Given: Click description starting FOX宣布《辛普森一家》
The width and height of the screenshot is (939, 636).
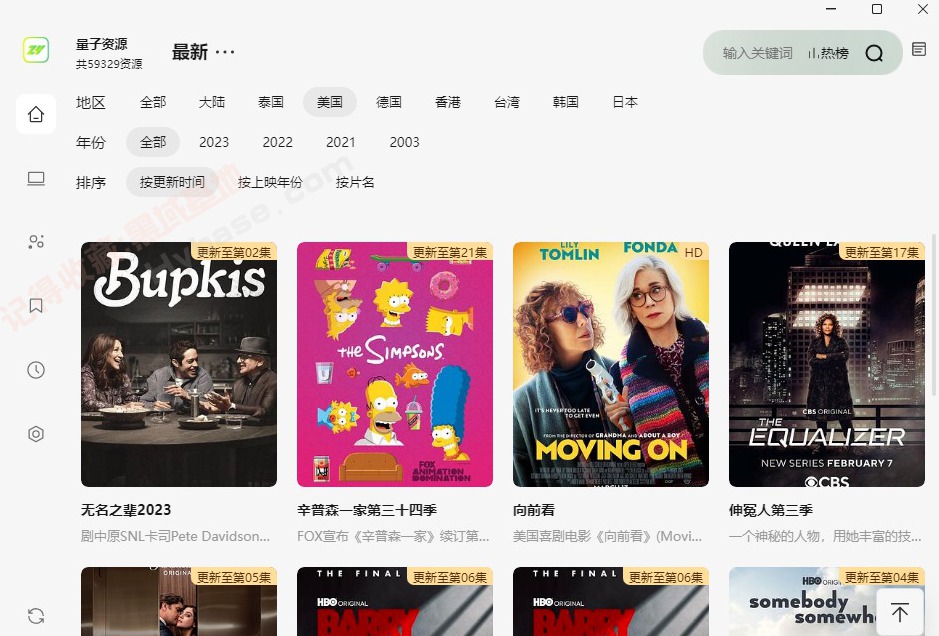Looking at the screenshot, I should point(393,536).
